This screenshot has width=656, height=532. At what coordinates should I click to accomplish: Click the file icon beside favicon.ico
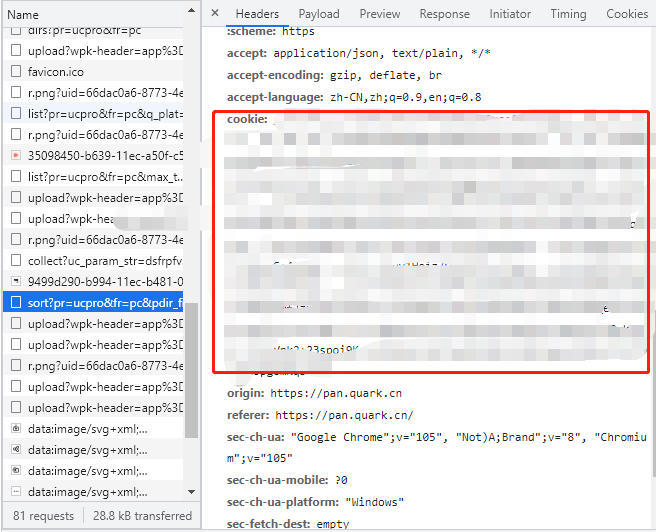tap(16, 73)
